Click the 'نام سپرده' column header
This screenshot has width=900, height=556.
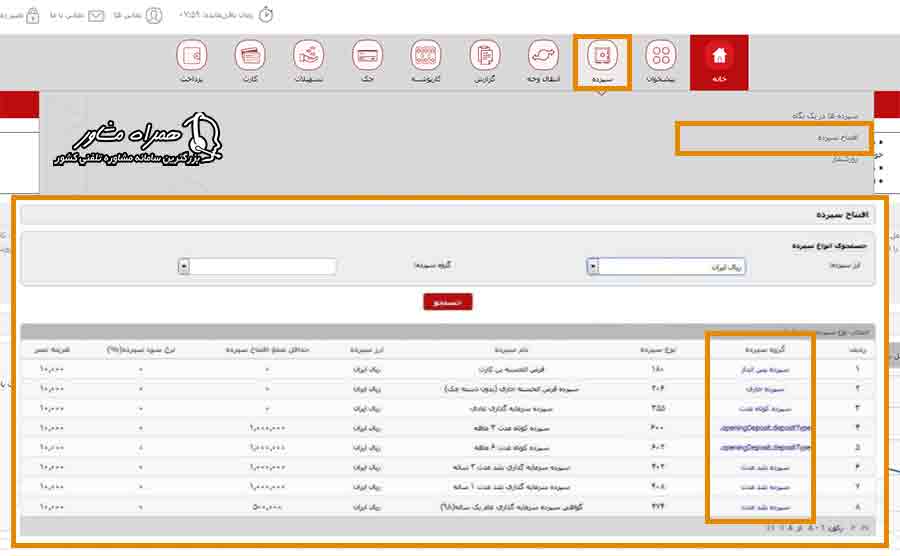(511, 349)
